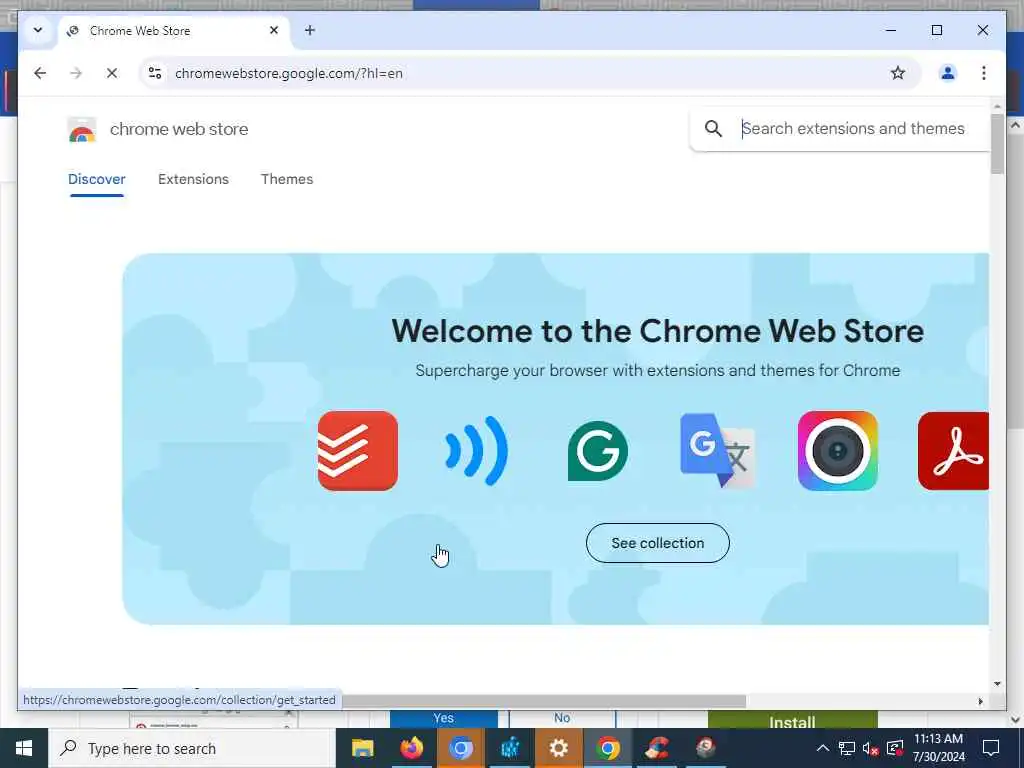Image resolution: width=1024 pixels, height=768 pixels.
Task: Show hidden system tray icons
Action: pyautogui.click(x=823, y=748)
